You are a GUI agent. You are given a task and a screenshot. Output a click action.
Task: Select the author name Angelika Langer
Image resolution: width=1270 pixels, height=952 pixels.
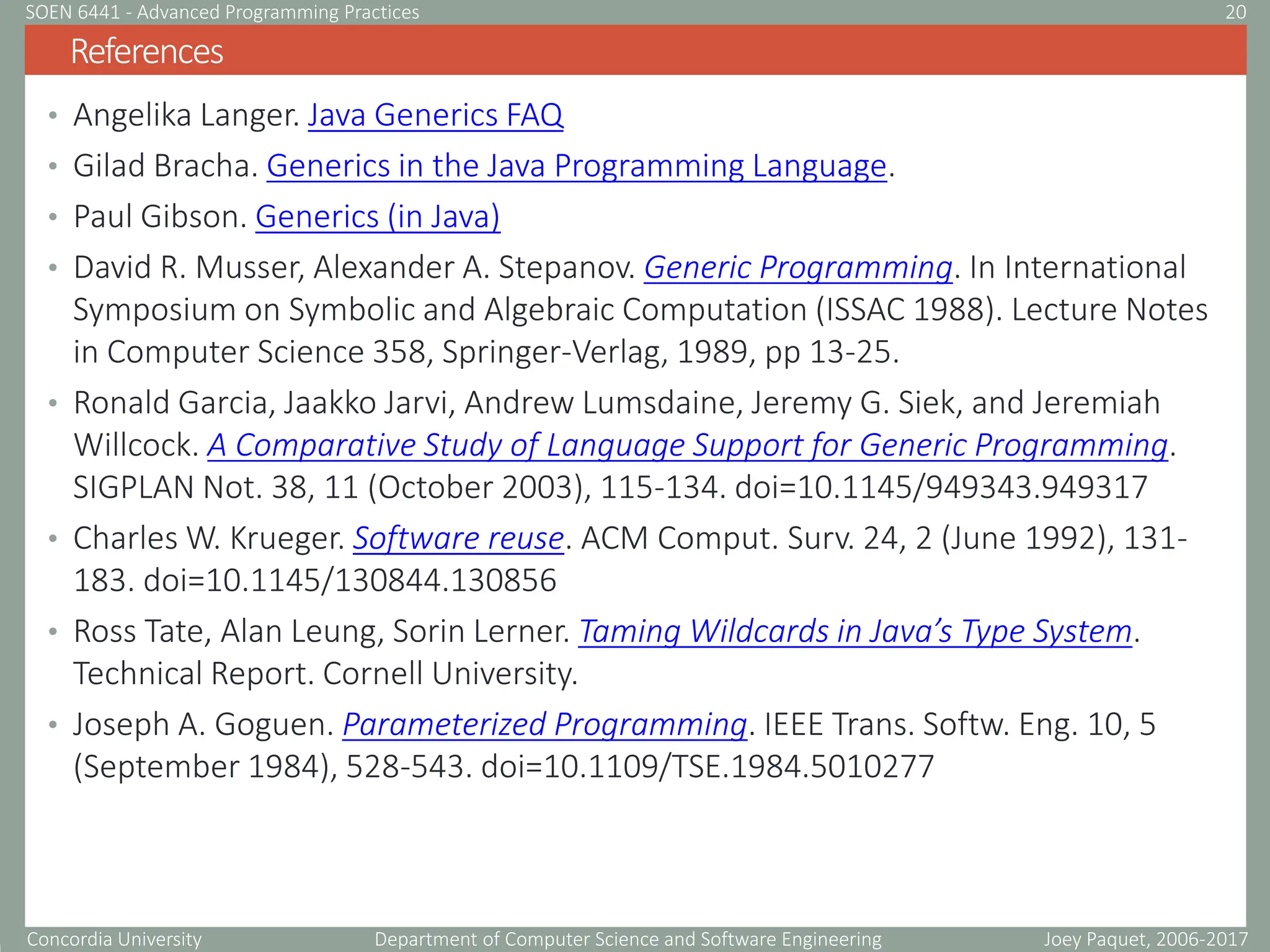click(187, 115)
